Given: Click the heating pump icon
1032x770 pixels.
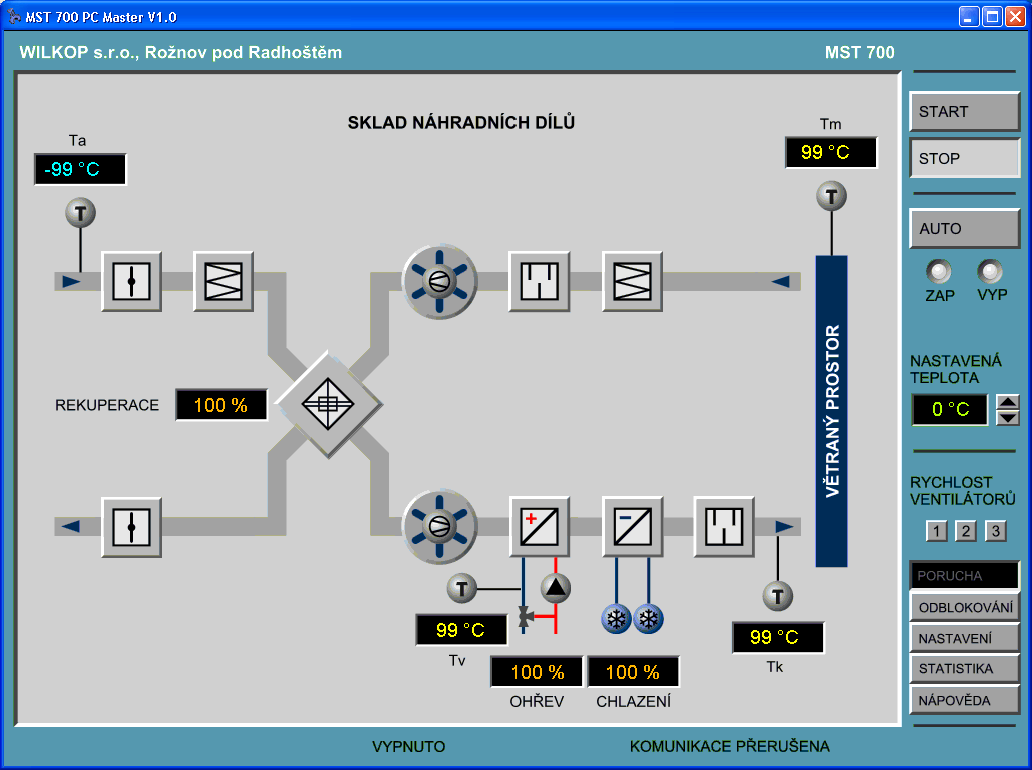Looking at the screenshot, I should point(556,588).
